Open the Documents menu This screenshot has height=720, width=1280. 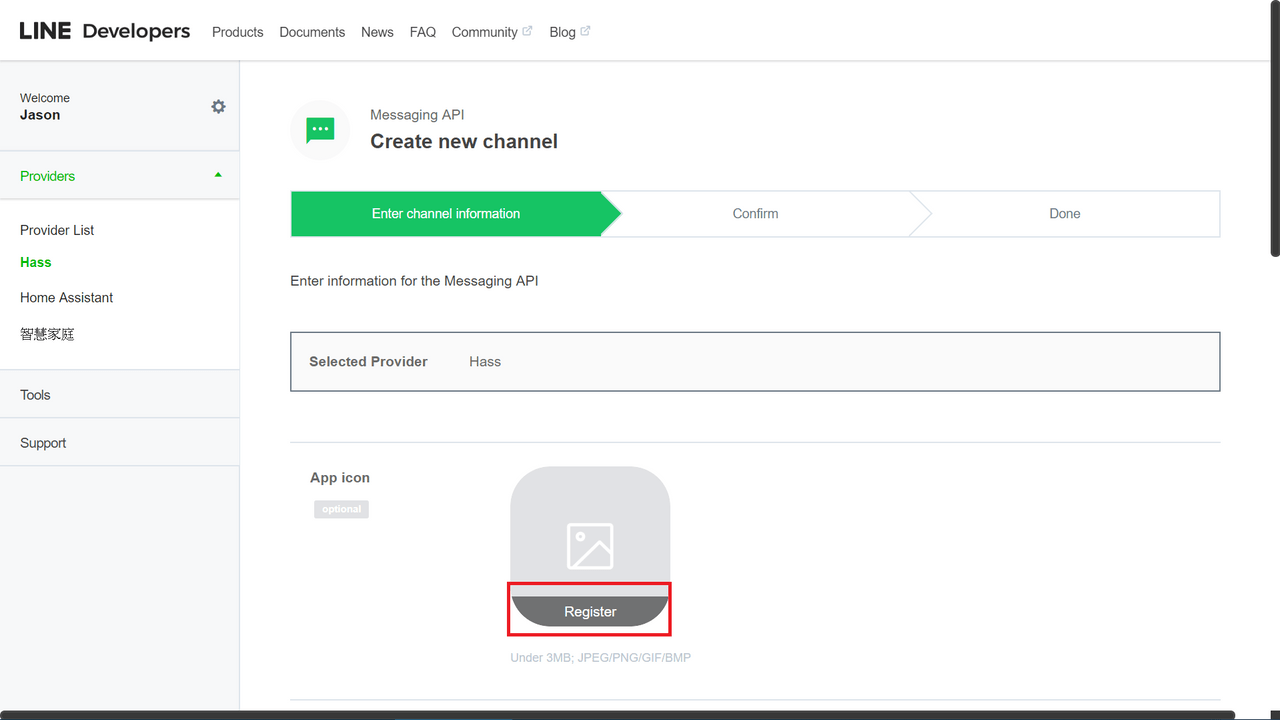pyautogui.click(x=312, y=32)
